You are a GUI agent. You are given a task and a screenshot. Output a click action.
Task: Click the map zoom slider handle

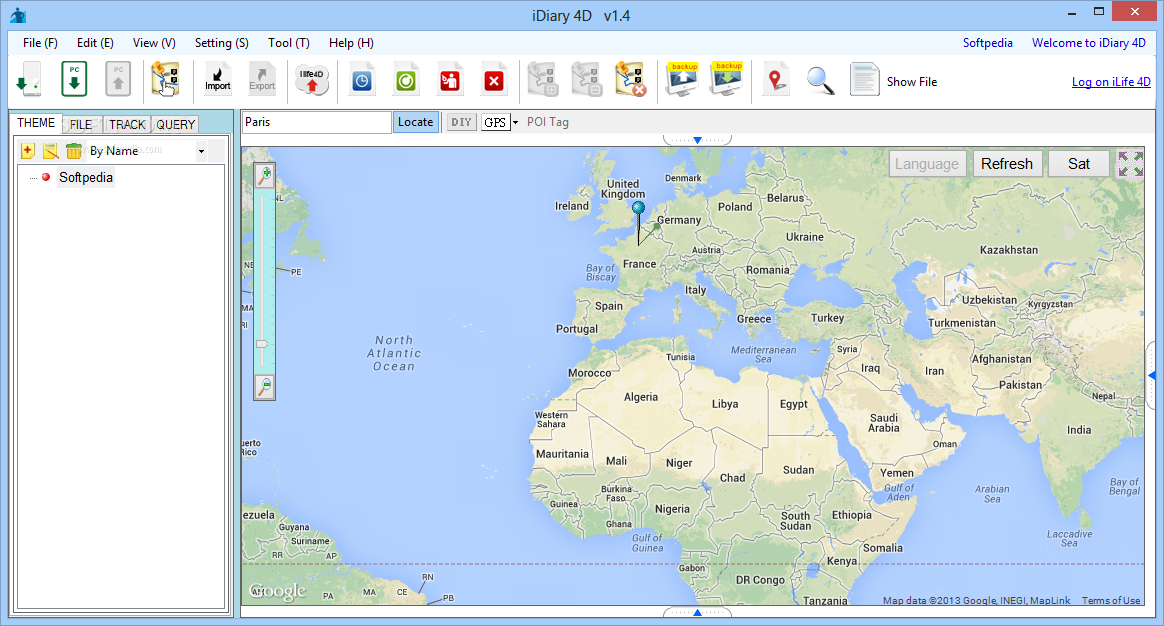(262, 344)
